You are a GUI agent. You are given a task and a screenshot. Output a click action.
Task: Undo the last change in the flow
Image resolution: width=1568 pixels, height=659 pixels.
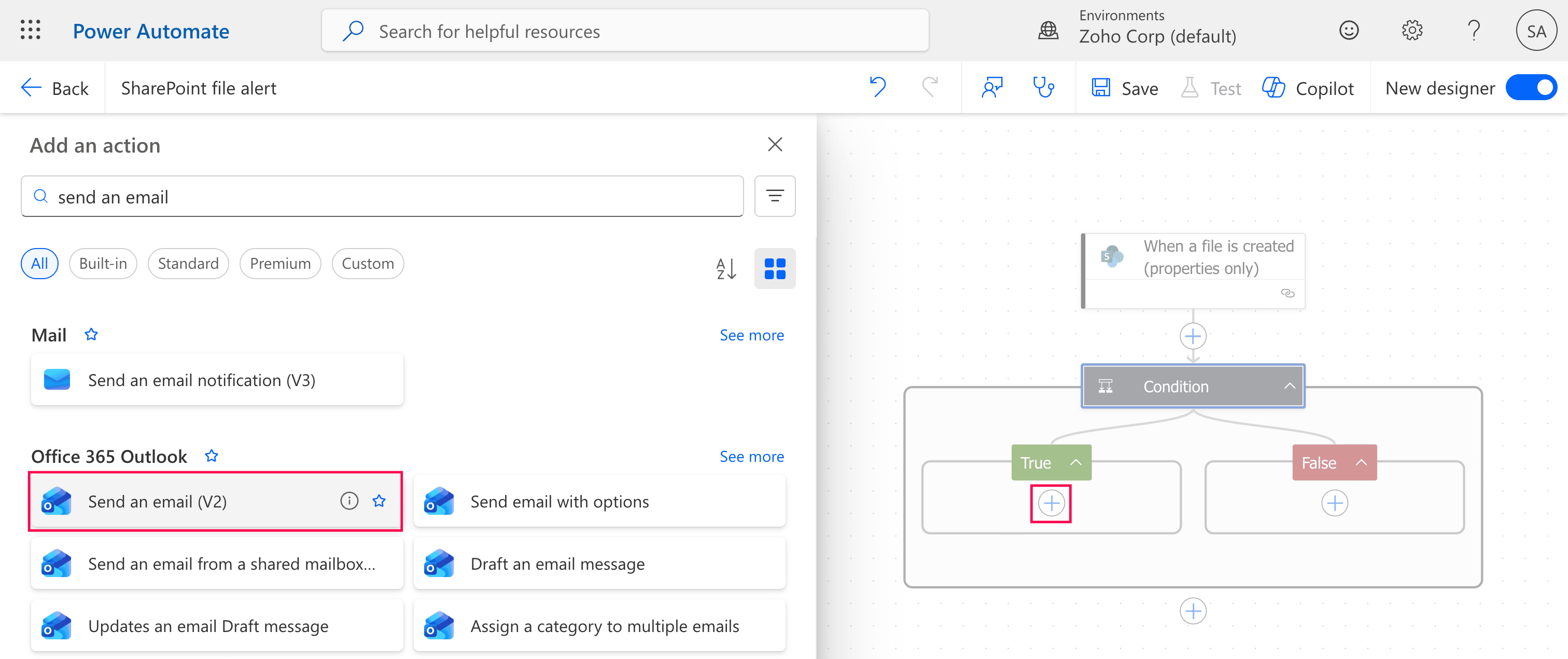coord(878,87)
